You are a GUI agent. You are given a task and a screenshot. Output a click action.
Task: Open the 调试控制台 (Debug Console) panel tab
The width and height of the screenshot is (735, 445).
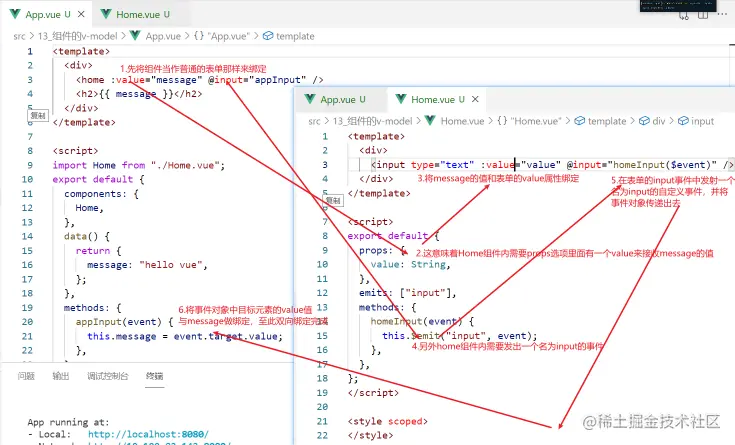(x=108, y=376)
